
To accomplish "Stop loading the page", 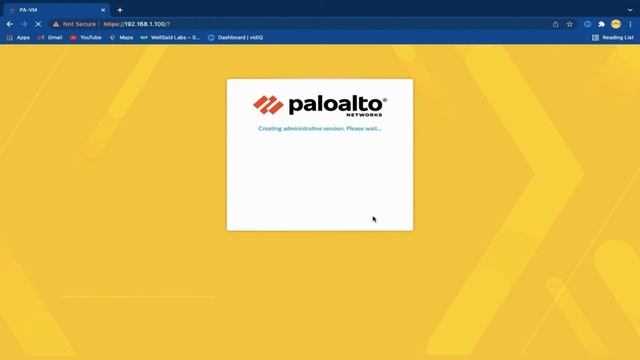I will click(x=38, y=24).
